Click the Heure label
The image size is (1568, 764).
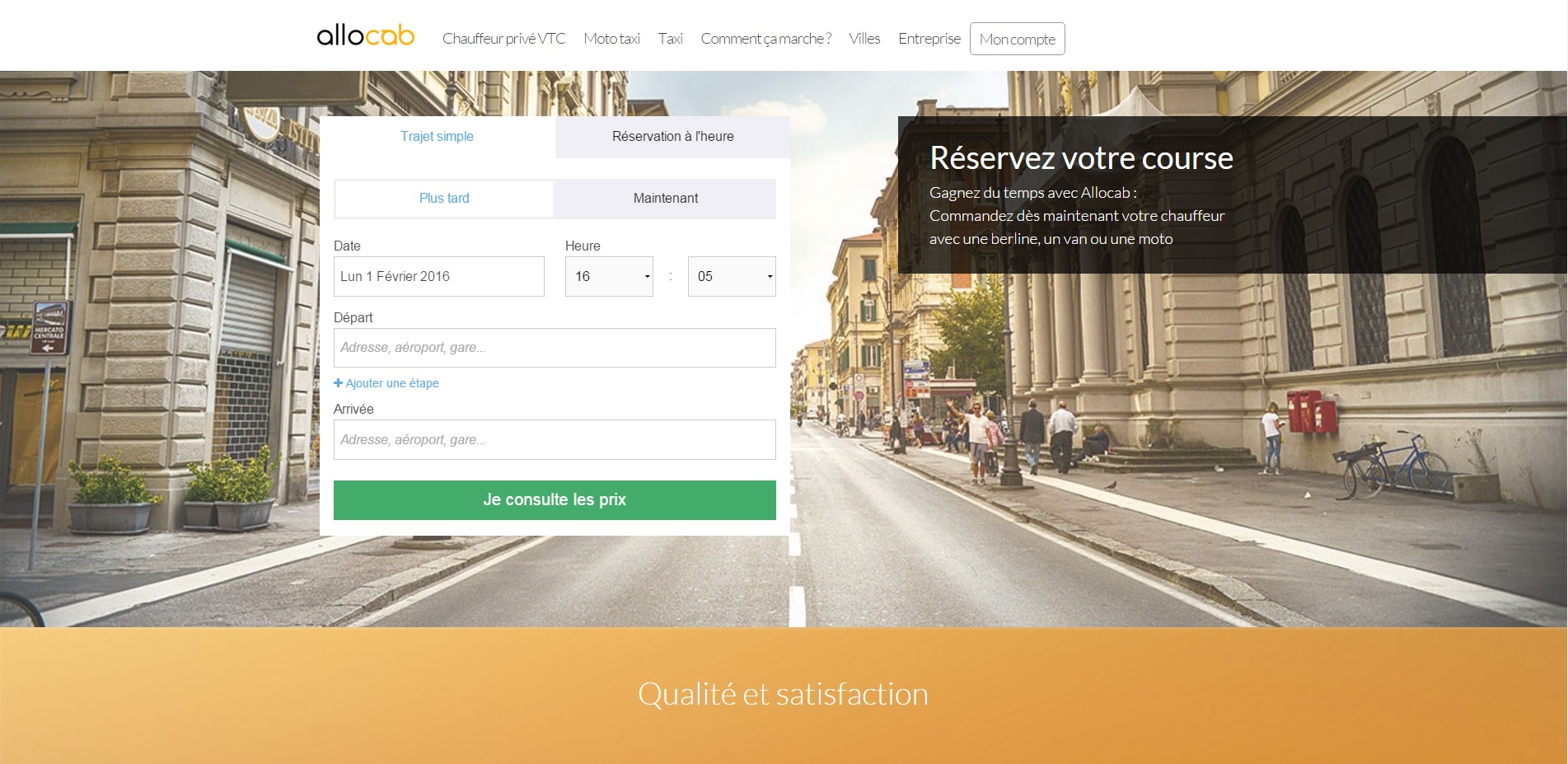tap(583, 246)
